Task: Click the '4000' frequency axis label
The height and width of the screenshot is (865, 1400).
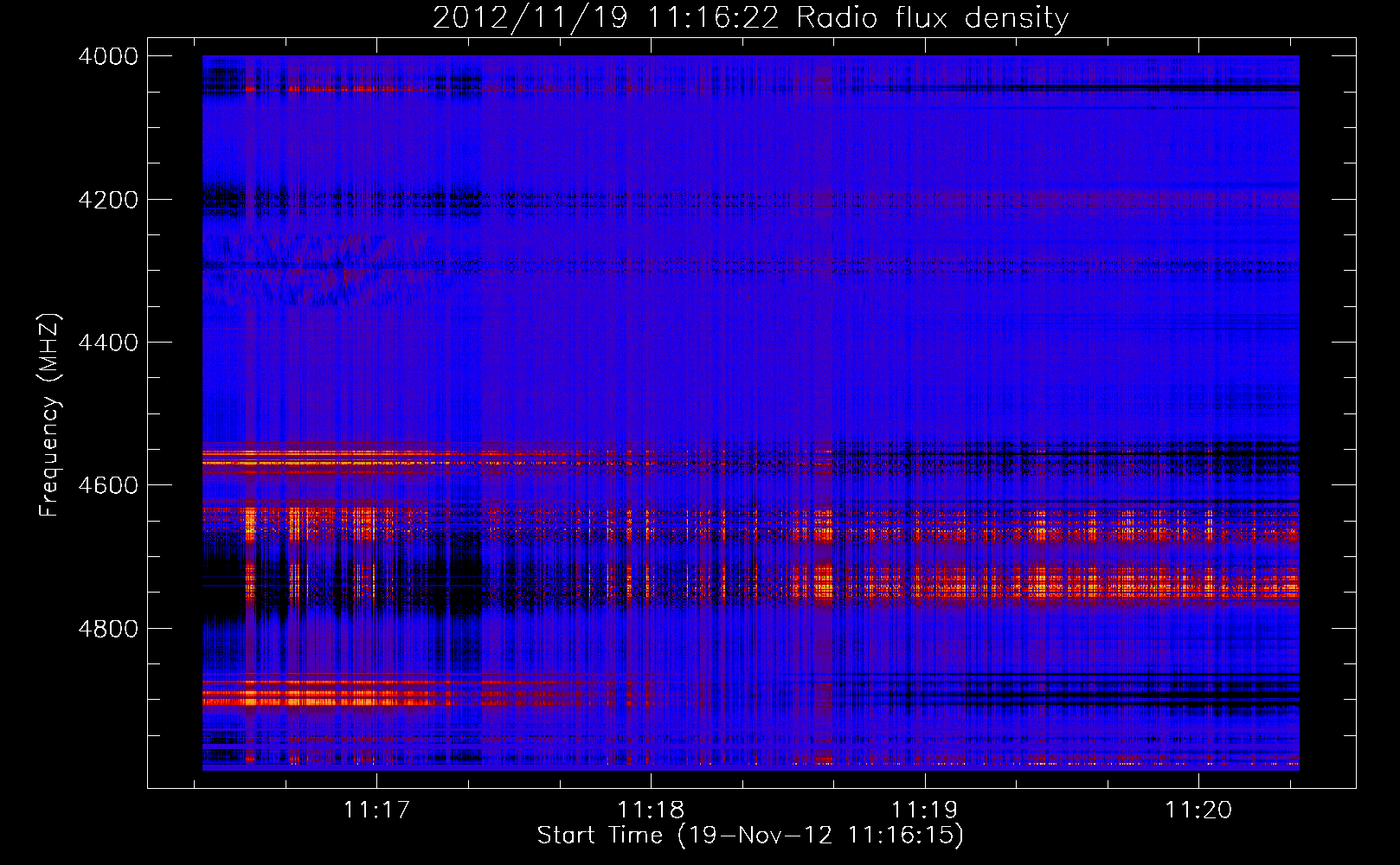Action: [108, 56]
